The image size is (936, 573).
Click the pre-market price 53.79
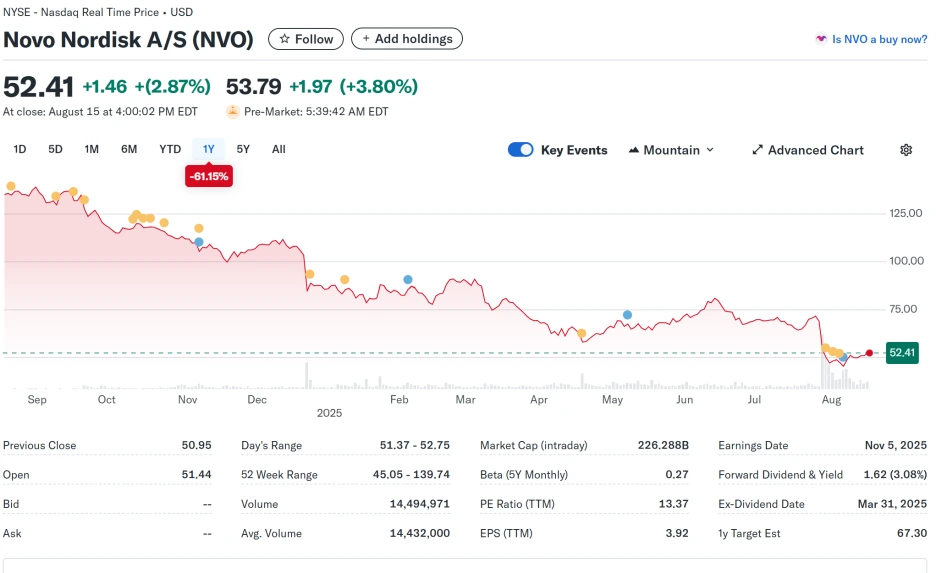click(253, 87)
